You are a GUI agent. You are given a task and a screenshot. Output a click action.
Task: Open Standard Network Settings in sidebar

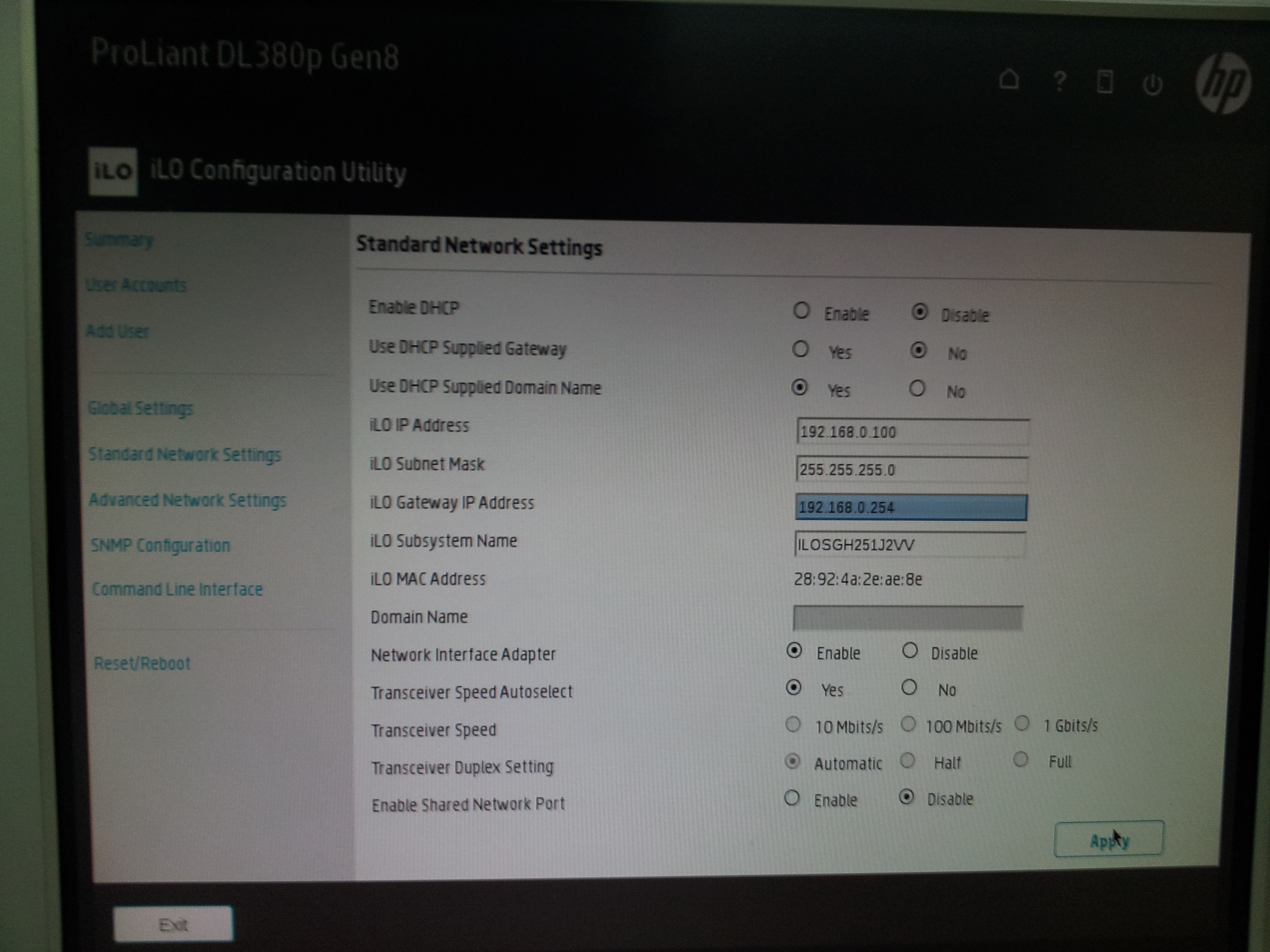pyautogui.click(x=185, y=455)
